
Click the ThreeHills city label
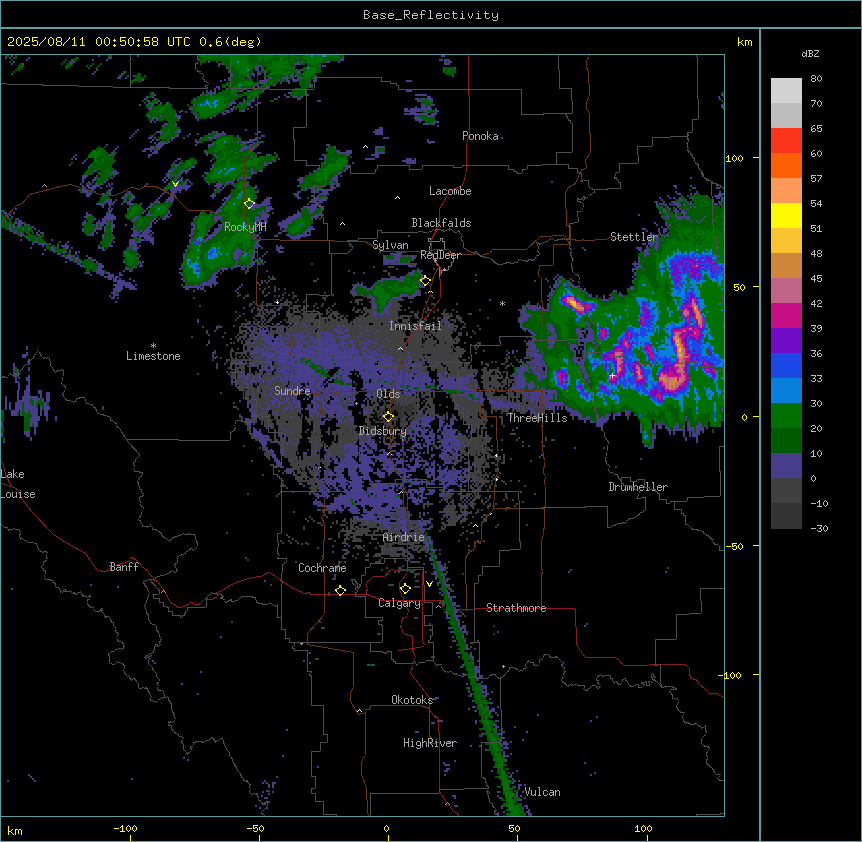[x=537, y=418]
